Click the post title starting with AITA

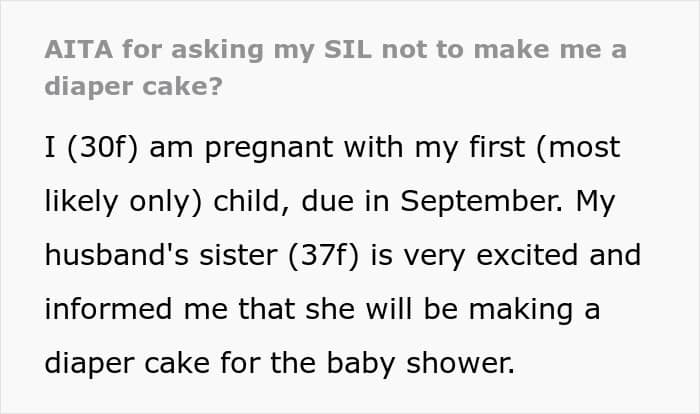[x=335, y=50]
